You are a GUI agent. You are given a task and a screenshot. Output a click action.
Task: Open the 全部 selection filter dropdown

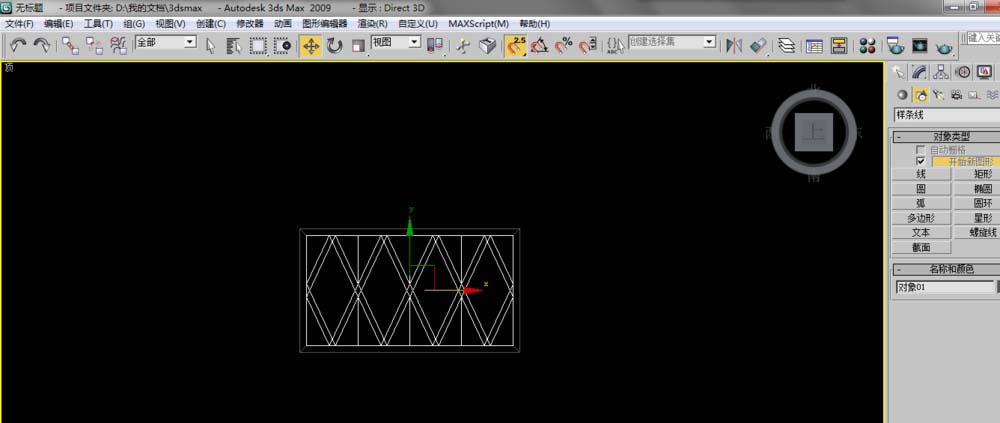coord(166,42)
